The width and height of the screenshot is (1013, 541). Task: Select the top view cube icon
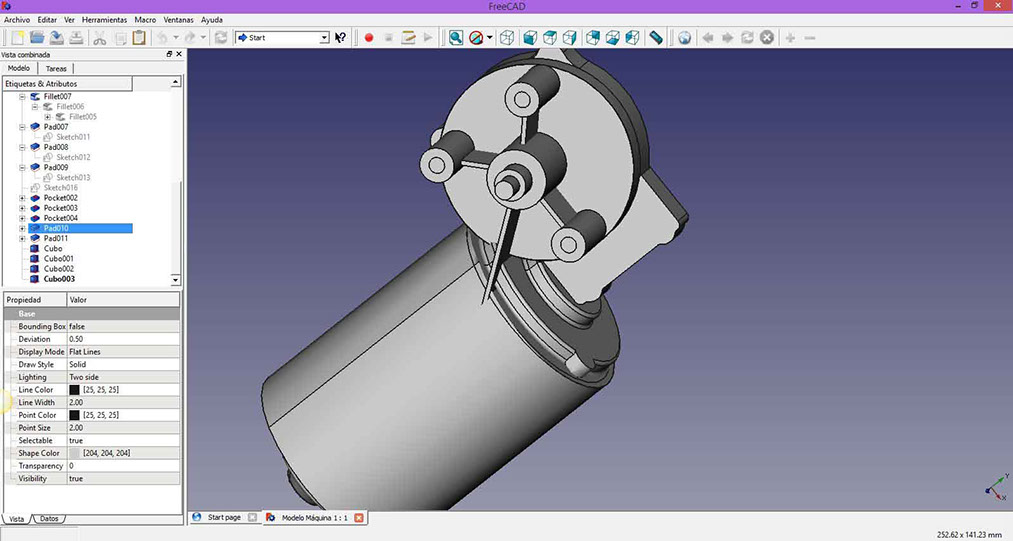point(550,37)
